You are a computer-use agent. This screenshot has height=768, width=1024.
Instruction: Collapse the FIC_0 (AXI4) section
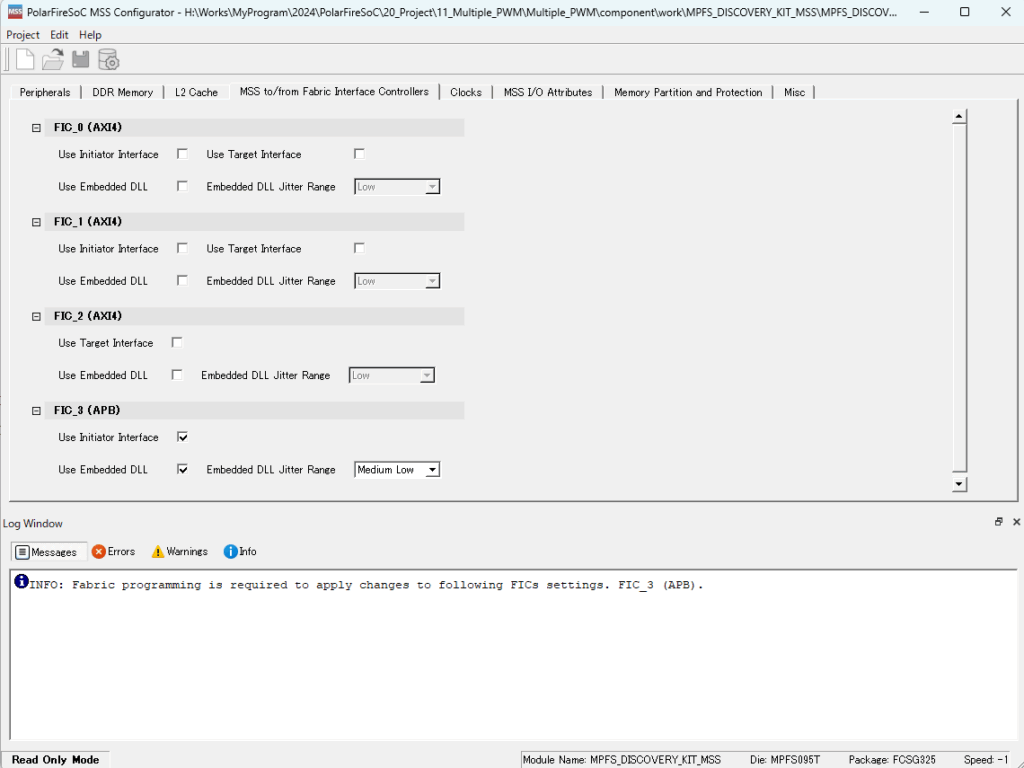[37, 128]
